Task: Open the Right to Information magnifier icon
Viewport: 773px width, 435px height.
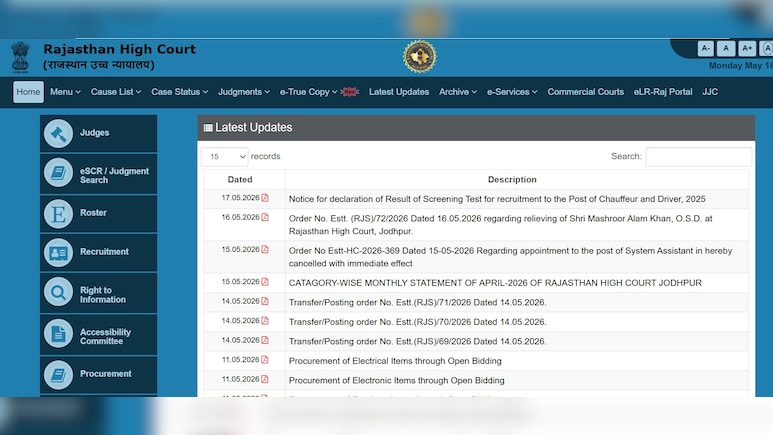Action: pos(58,292)
